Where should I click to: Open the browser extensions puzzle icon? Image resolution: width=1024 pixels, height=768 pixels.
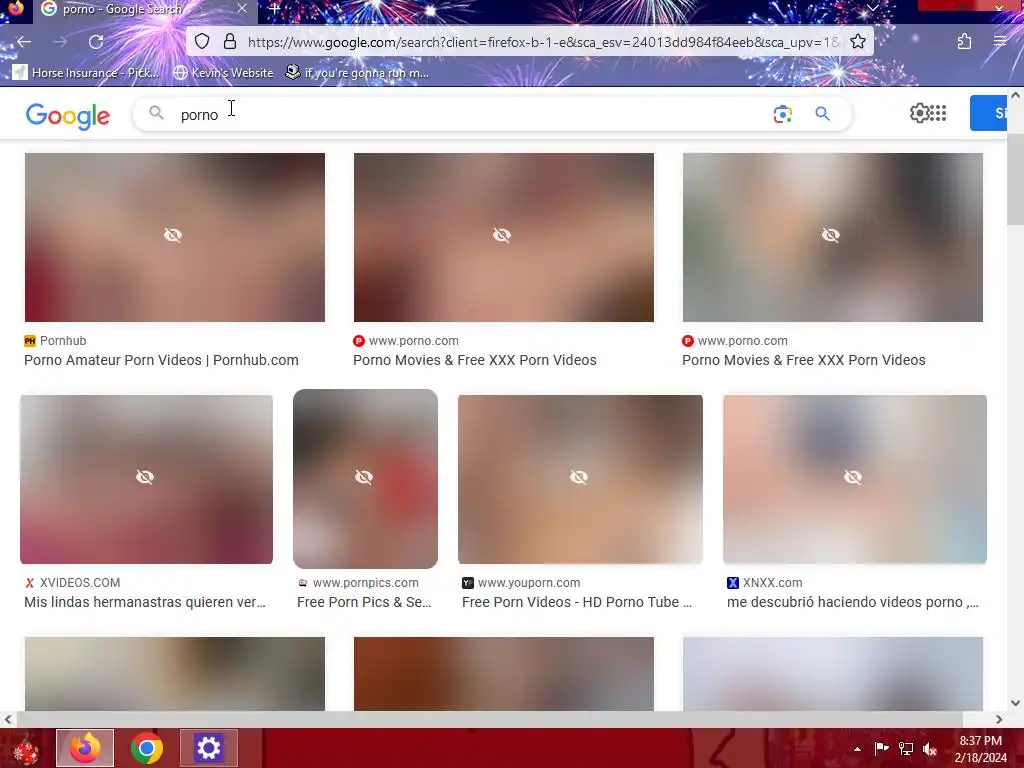pos(965,42)
